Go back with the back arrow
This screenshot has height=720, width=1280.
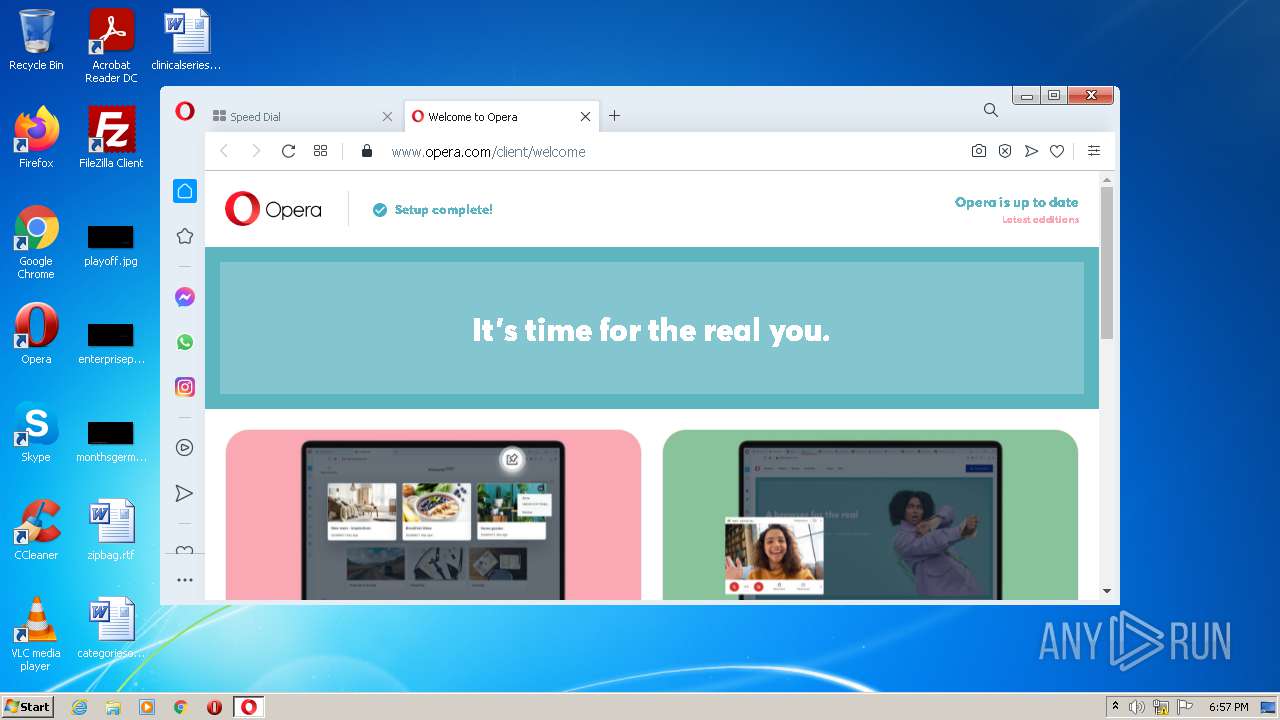click(x=224, y=151)
